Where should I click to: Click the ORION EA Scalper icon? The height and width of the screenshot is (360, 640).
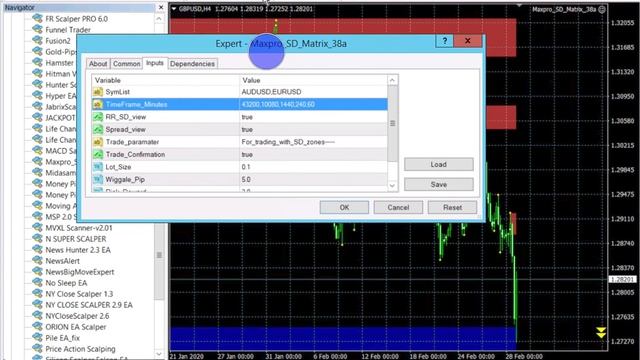coord(38,327)
